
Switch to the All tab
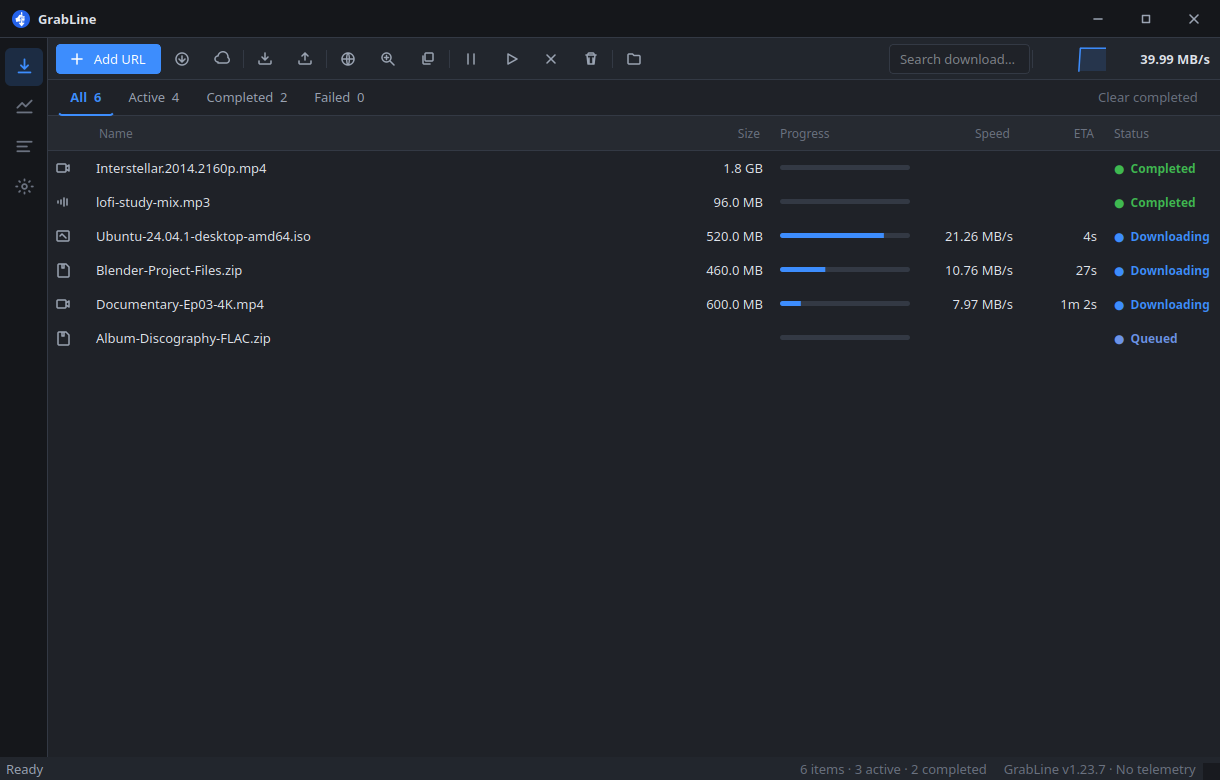coord(86,98)
